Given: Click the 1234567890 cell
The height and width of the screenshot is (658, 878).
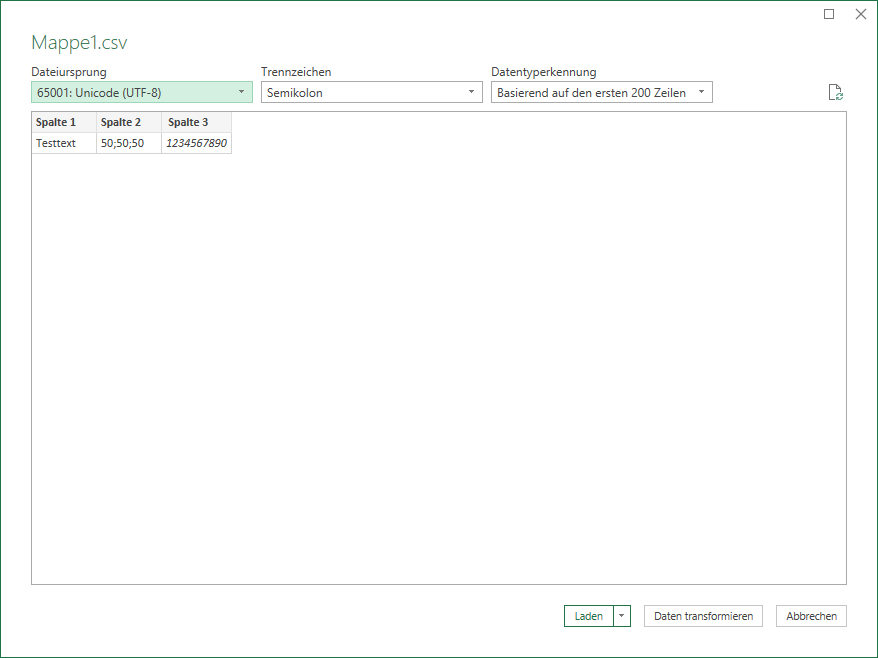Looking at the screenshot, I should (197, 143).
